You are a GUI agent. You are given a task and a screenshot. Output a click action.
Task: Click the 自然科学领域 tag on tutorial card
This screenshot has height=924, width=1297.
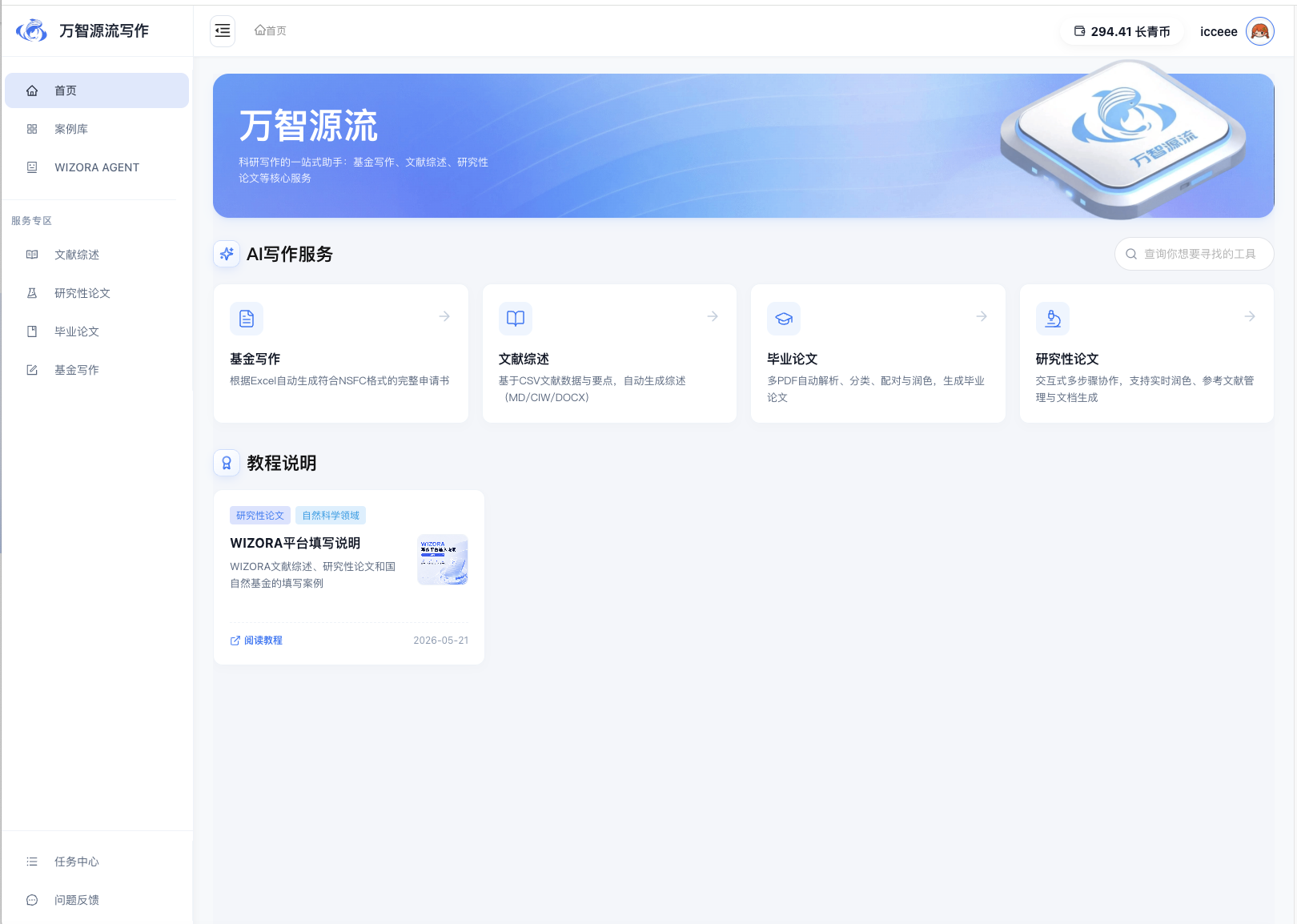(x=331, y=516)
